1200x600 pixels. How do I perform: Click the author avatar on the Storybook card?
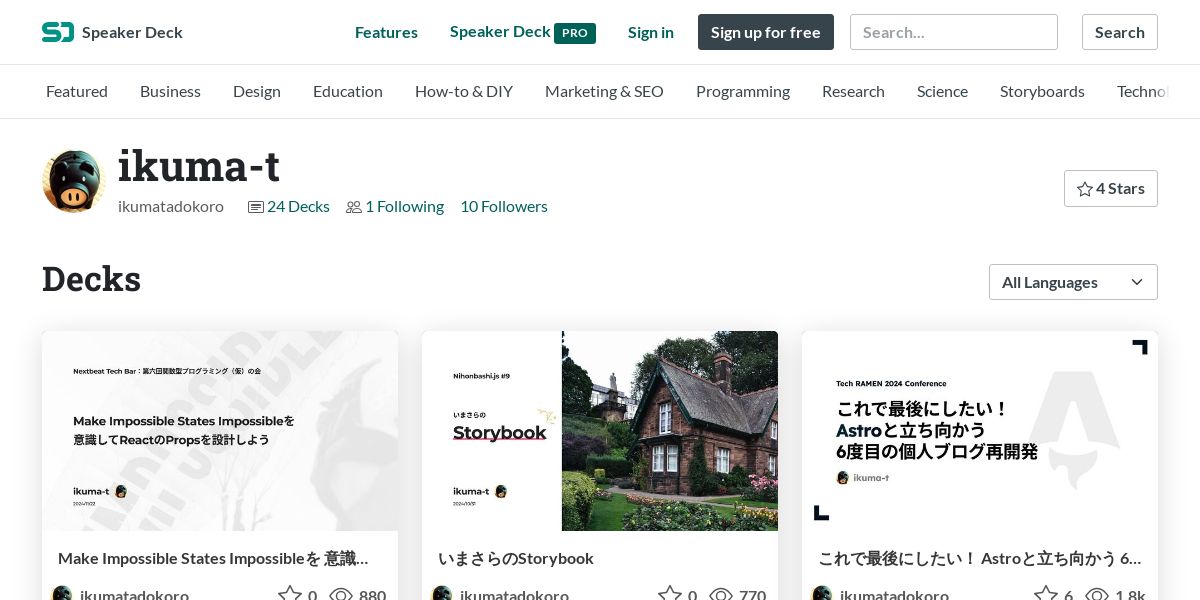[442, 594]
